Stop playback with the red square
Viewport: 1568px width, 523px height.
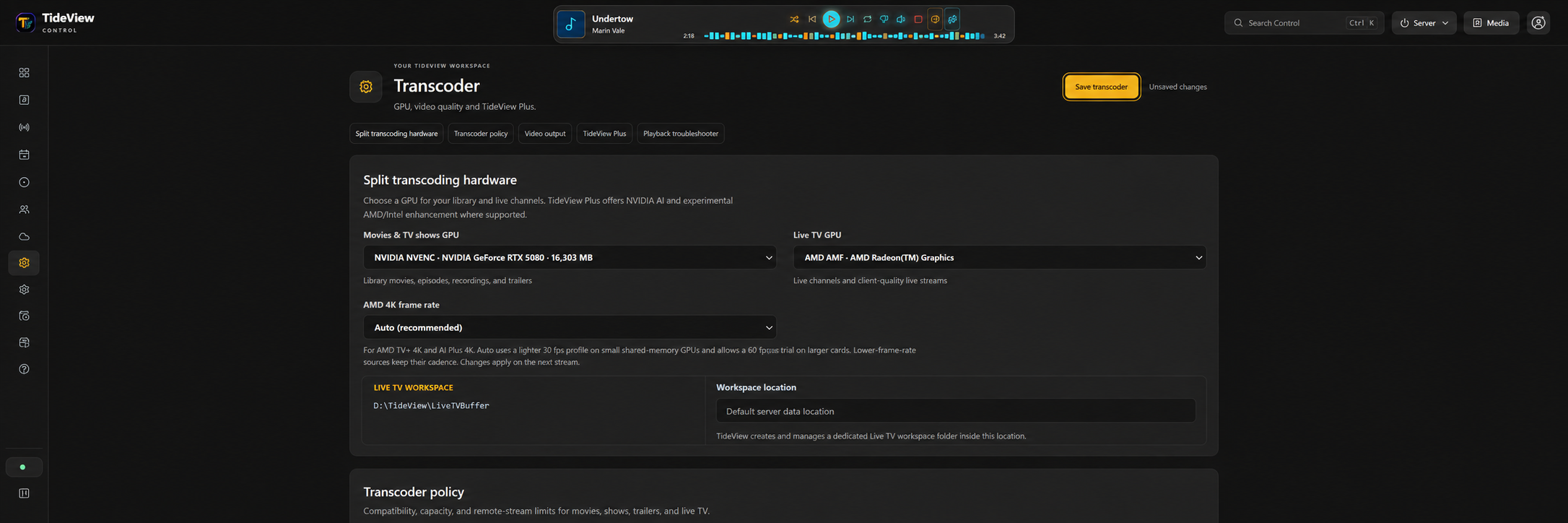coord(918,20)
